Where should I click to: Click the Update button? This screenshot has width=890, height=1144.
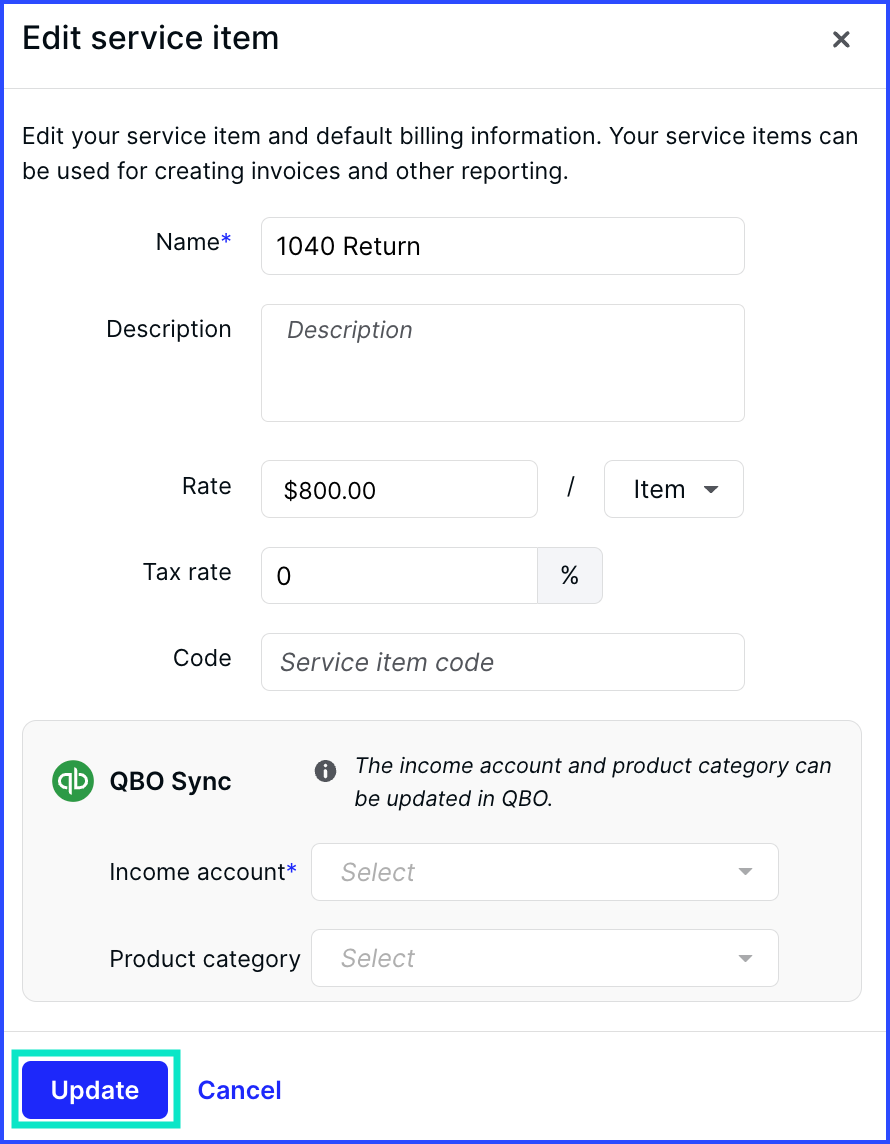[95, 1090]
